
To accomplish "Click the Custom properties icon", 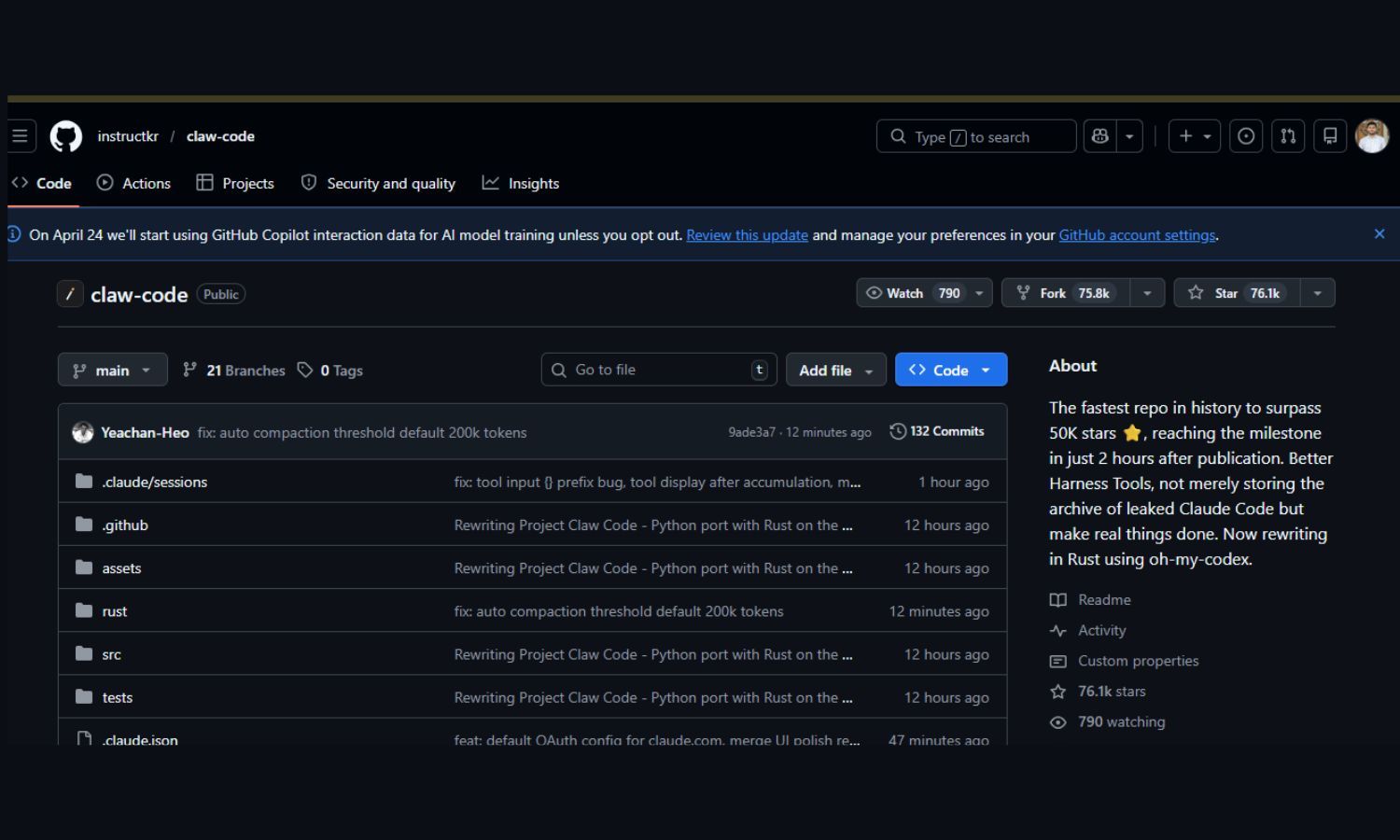I will pyautogui.click(x=1057, y=661).
